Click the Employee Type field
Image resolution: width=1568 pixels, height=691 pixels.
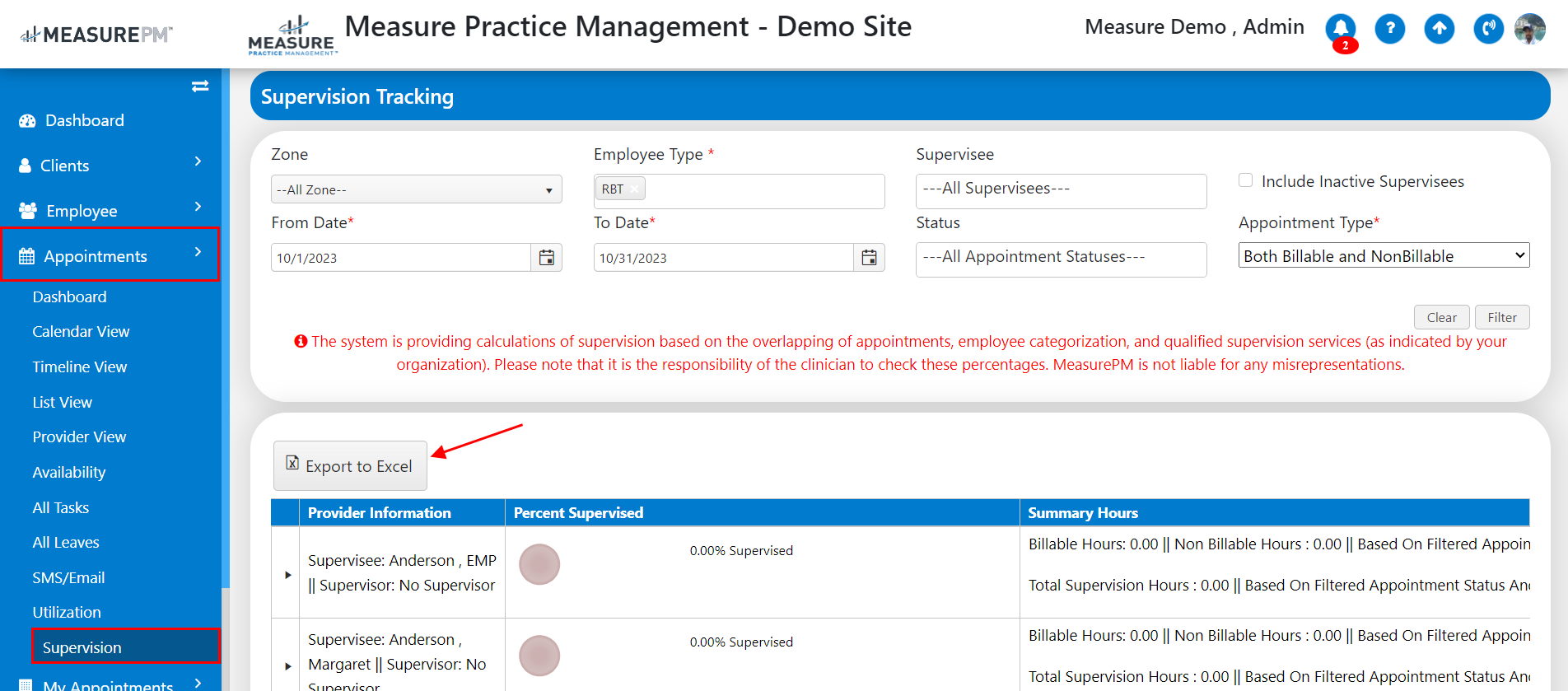[x=740, y=190]
